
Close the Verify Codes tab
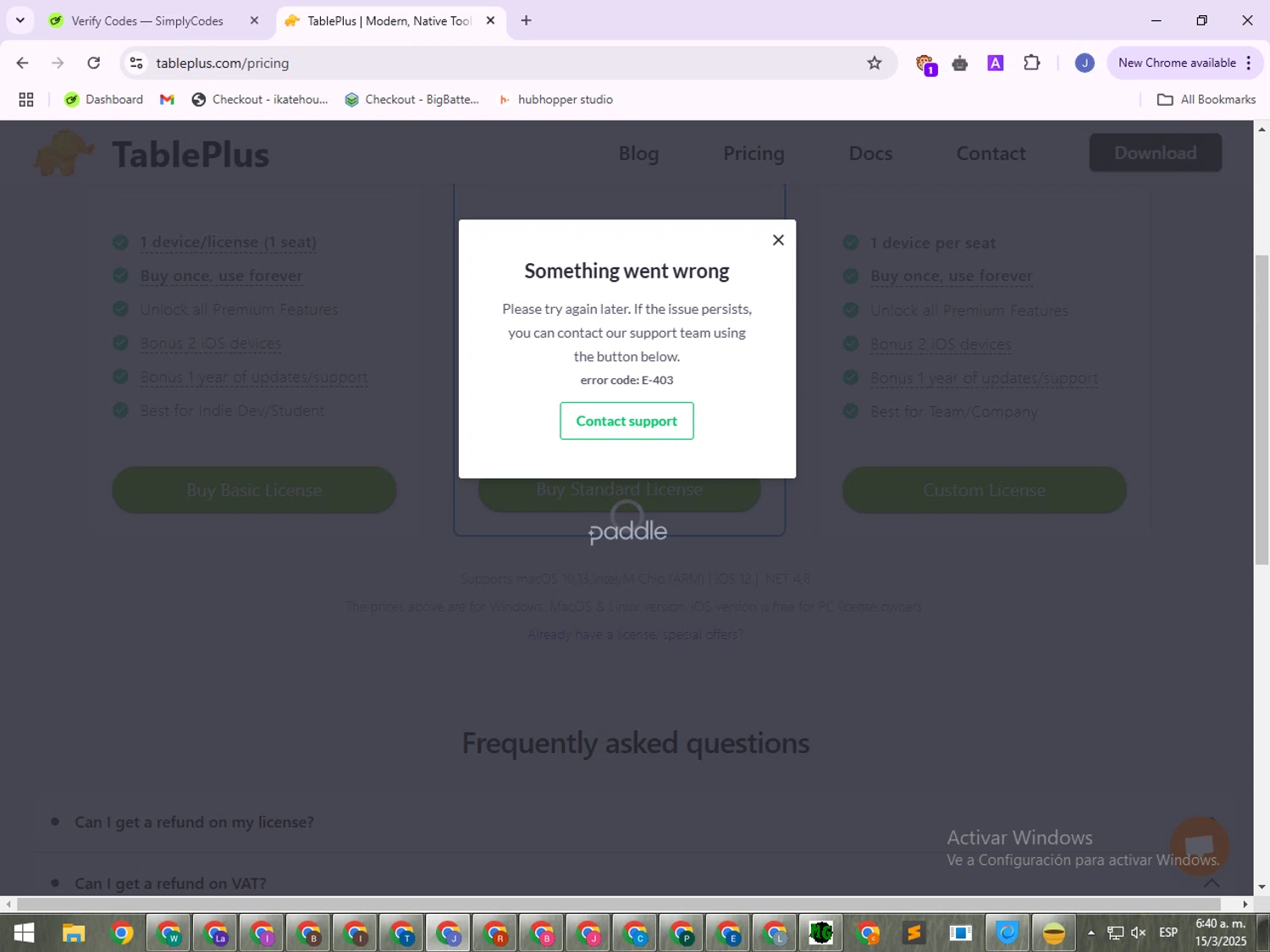click(x=254, y=21)
